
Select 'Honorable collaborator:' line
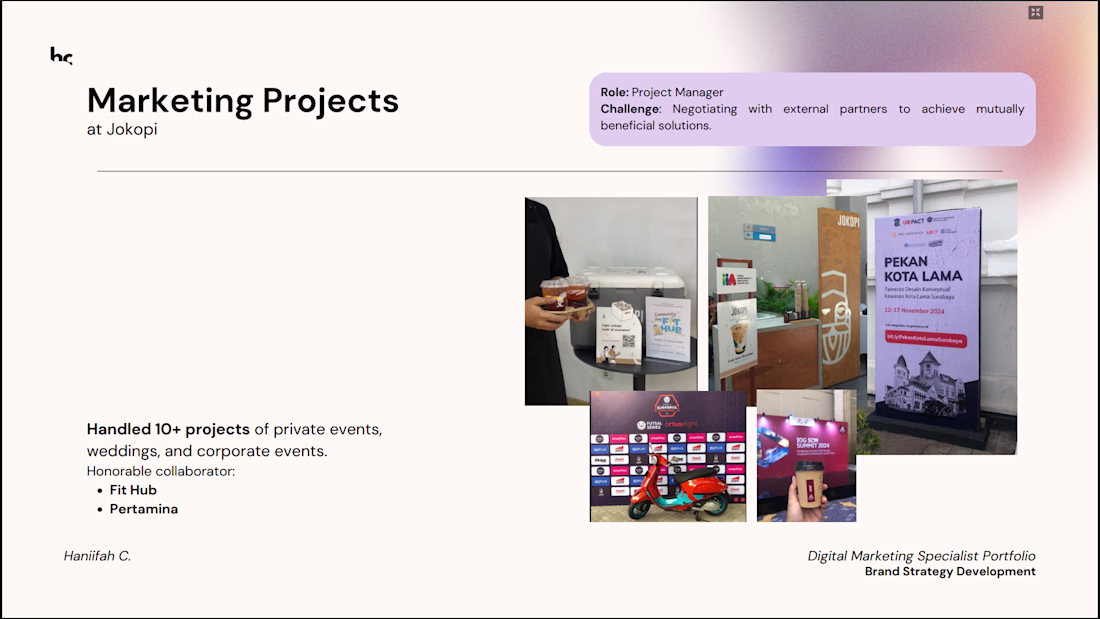[161, 471]
